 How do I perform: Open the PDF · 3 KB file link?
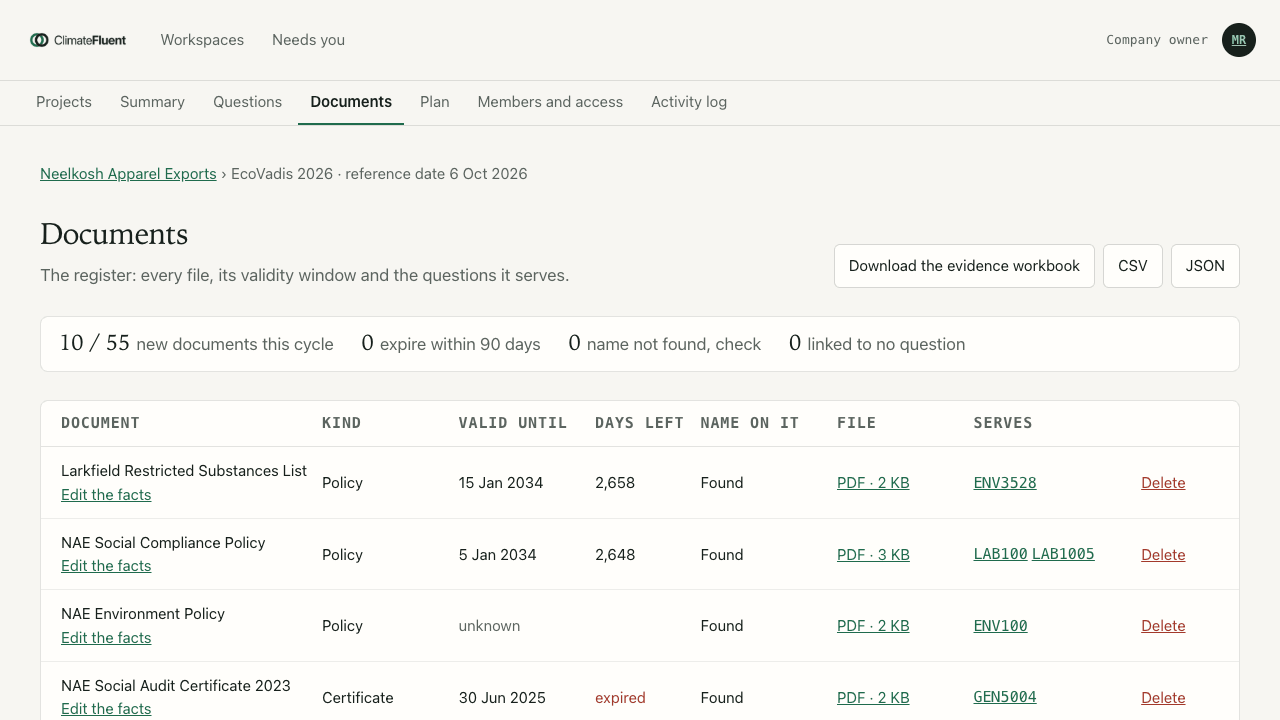tap(873, 555)
